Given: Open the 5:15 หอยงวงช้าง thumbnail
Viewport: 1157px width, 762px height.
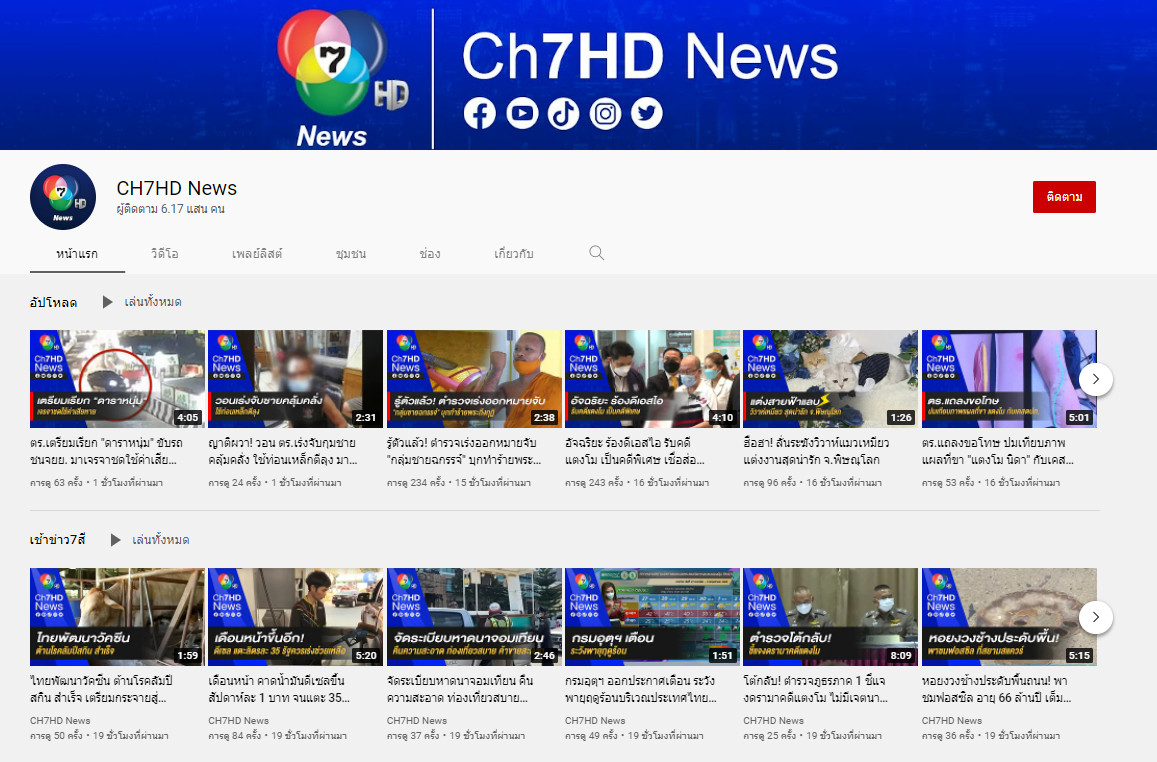Looking at the screenshot, I should [x=1009, y=617].
